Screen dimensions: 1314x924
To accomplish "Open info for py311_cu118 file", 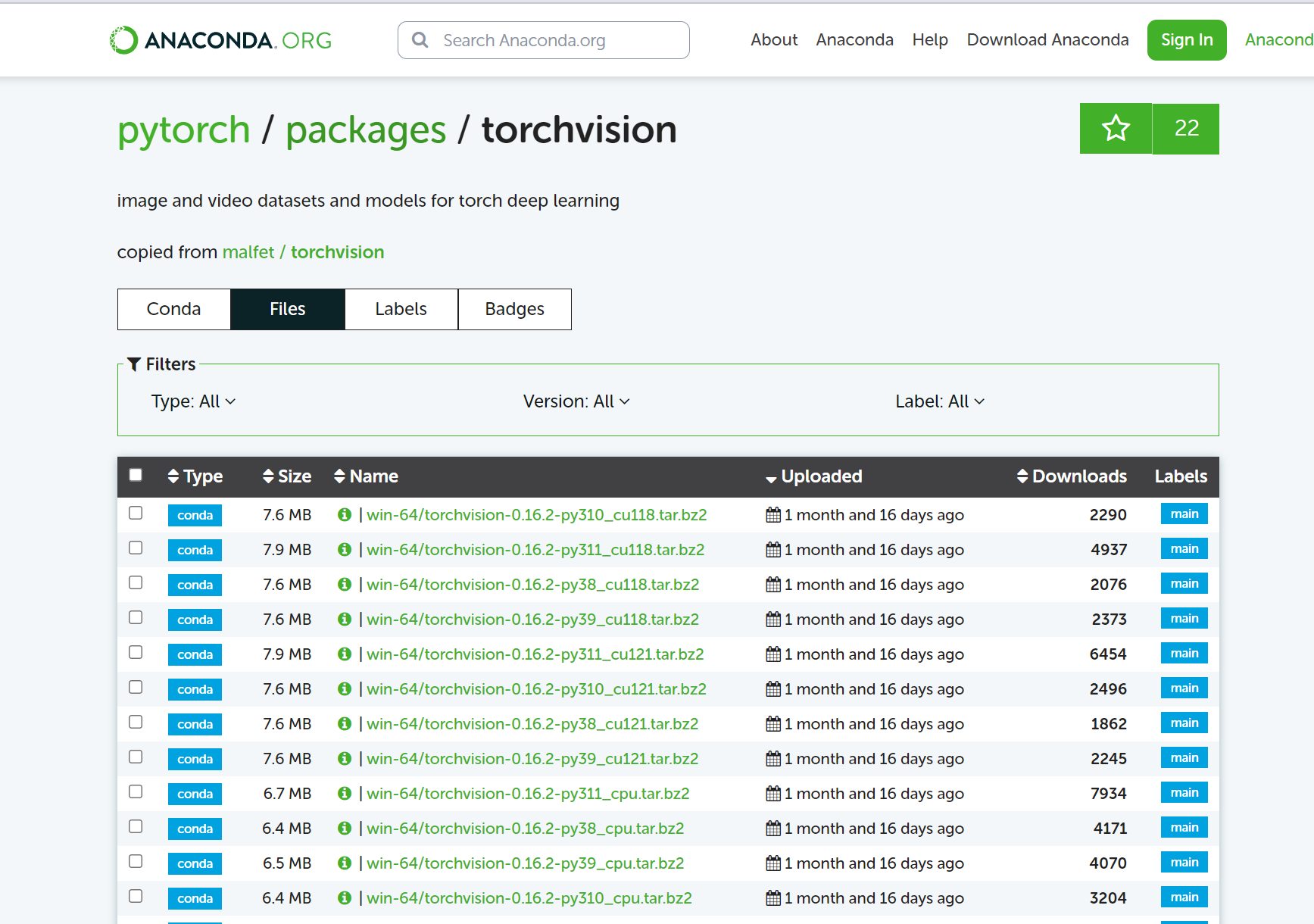I will point(345,550).
